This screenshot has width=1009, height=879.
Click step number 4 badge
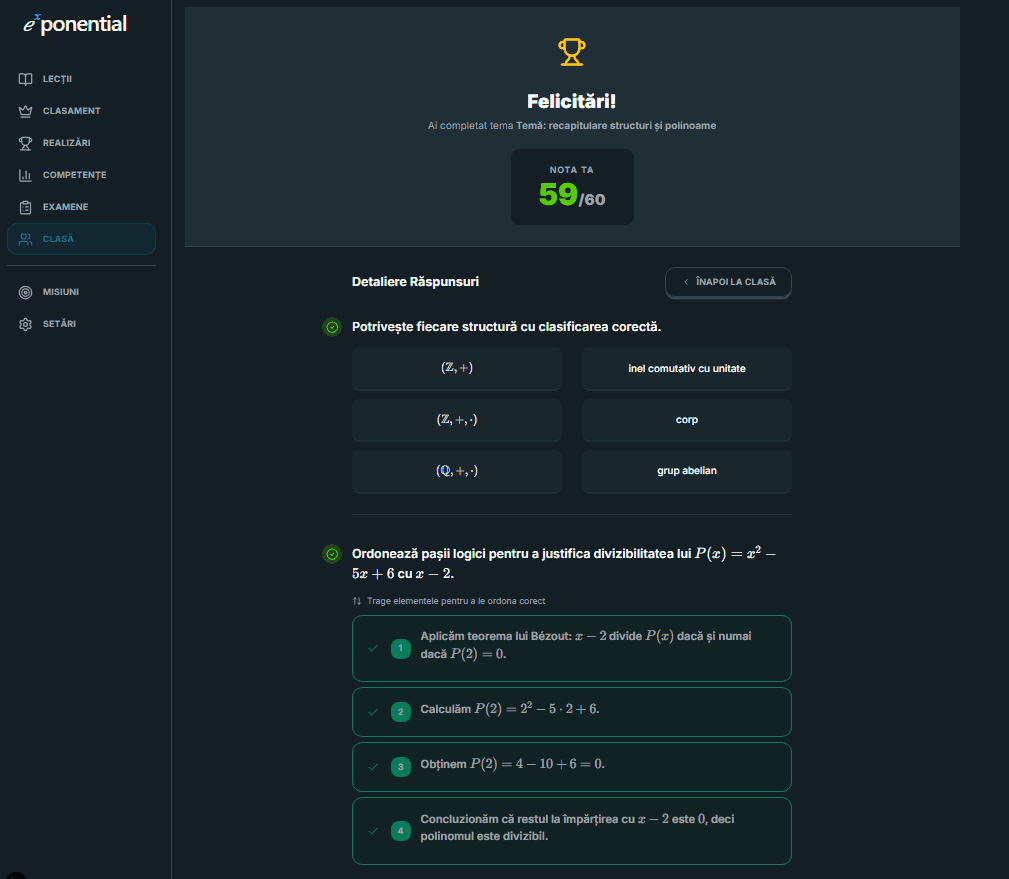tap(401, 831)
